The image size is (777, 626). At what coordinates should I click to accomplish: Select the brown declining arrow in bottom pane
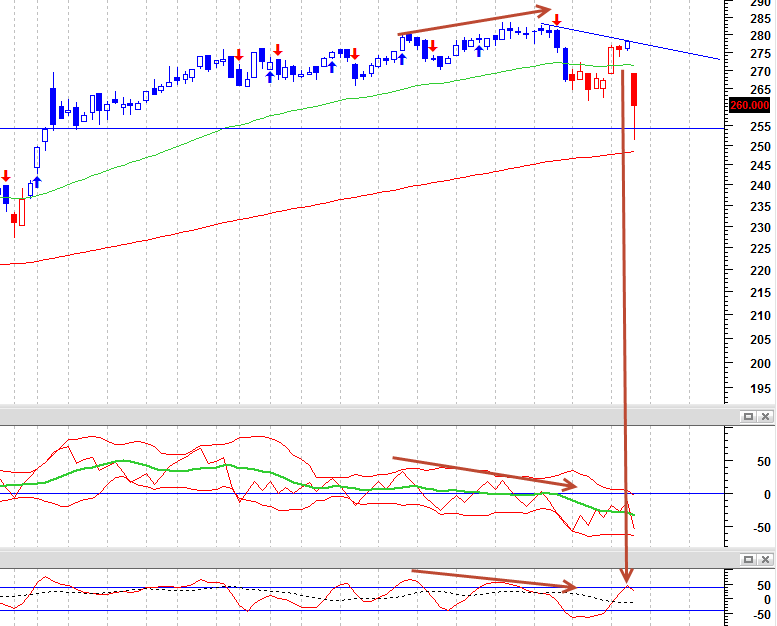click(494, 579)
